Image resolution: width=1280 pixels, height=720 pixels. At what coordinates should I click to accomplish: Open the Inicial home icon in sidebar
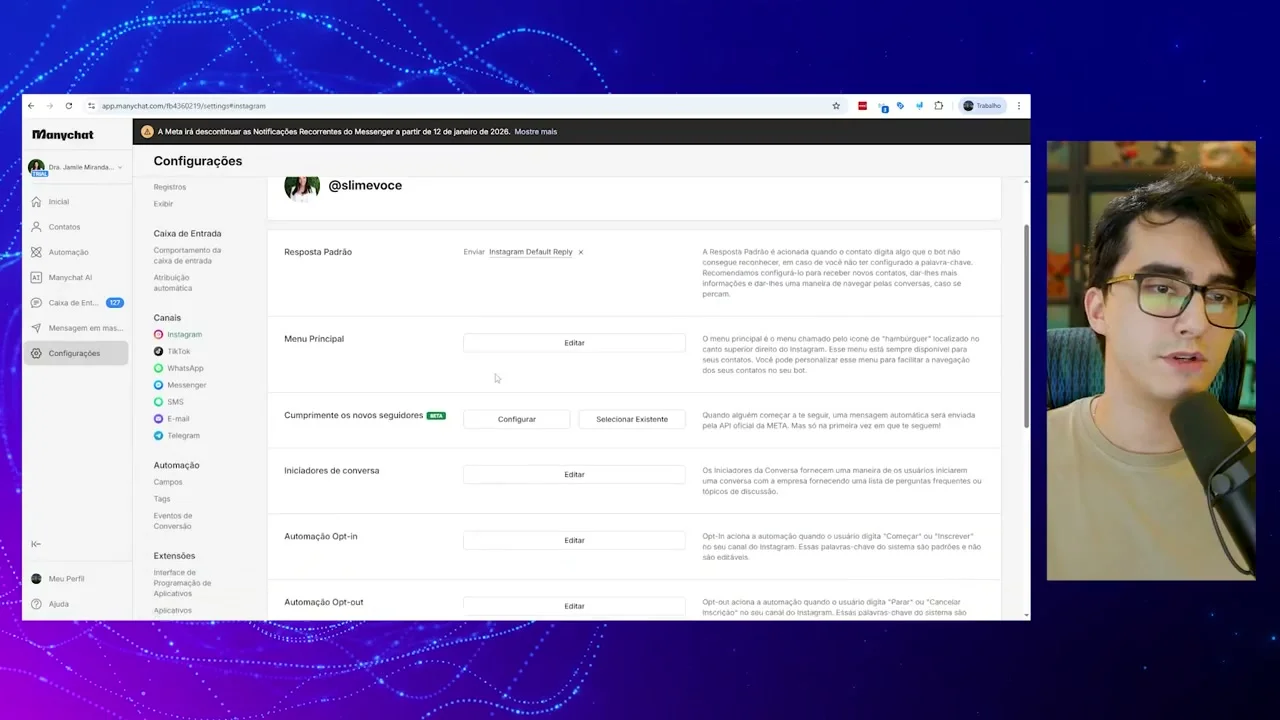click(x=36, y=202)
